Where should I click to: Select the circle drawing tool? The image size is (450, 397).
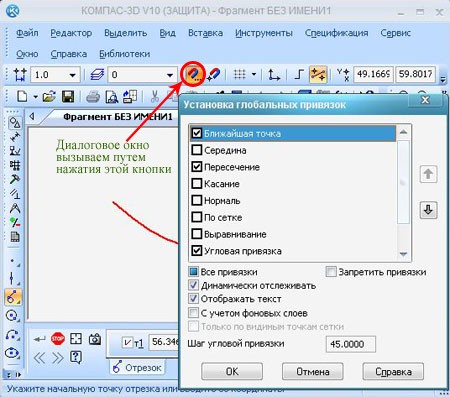(13, 315)
